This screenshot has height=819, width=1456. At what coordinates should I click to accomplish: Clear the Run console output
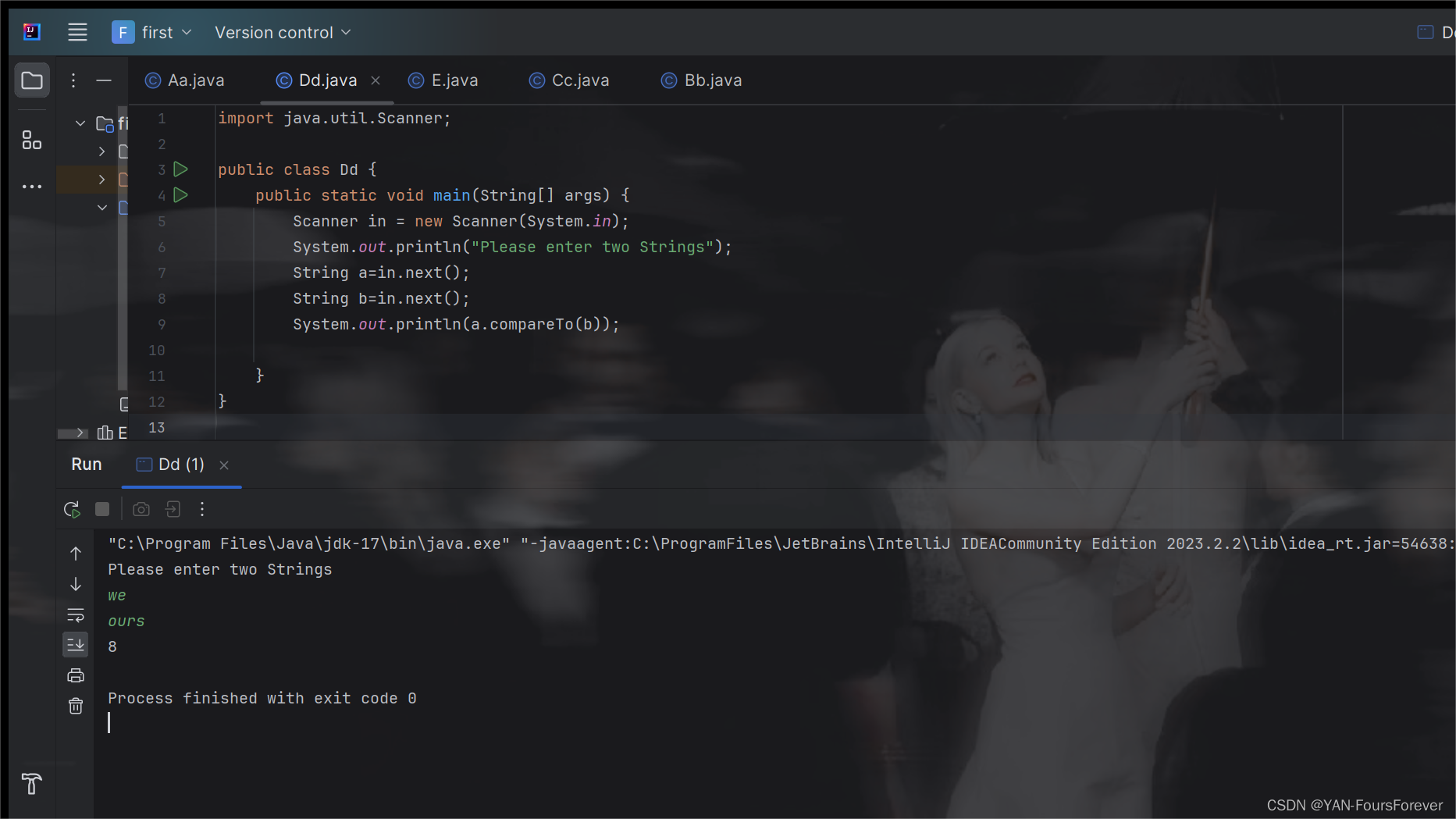pyautogui.click(x=75, y=705)
